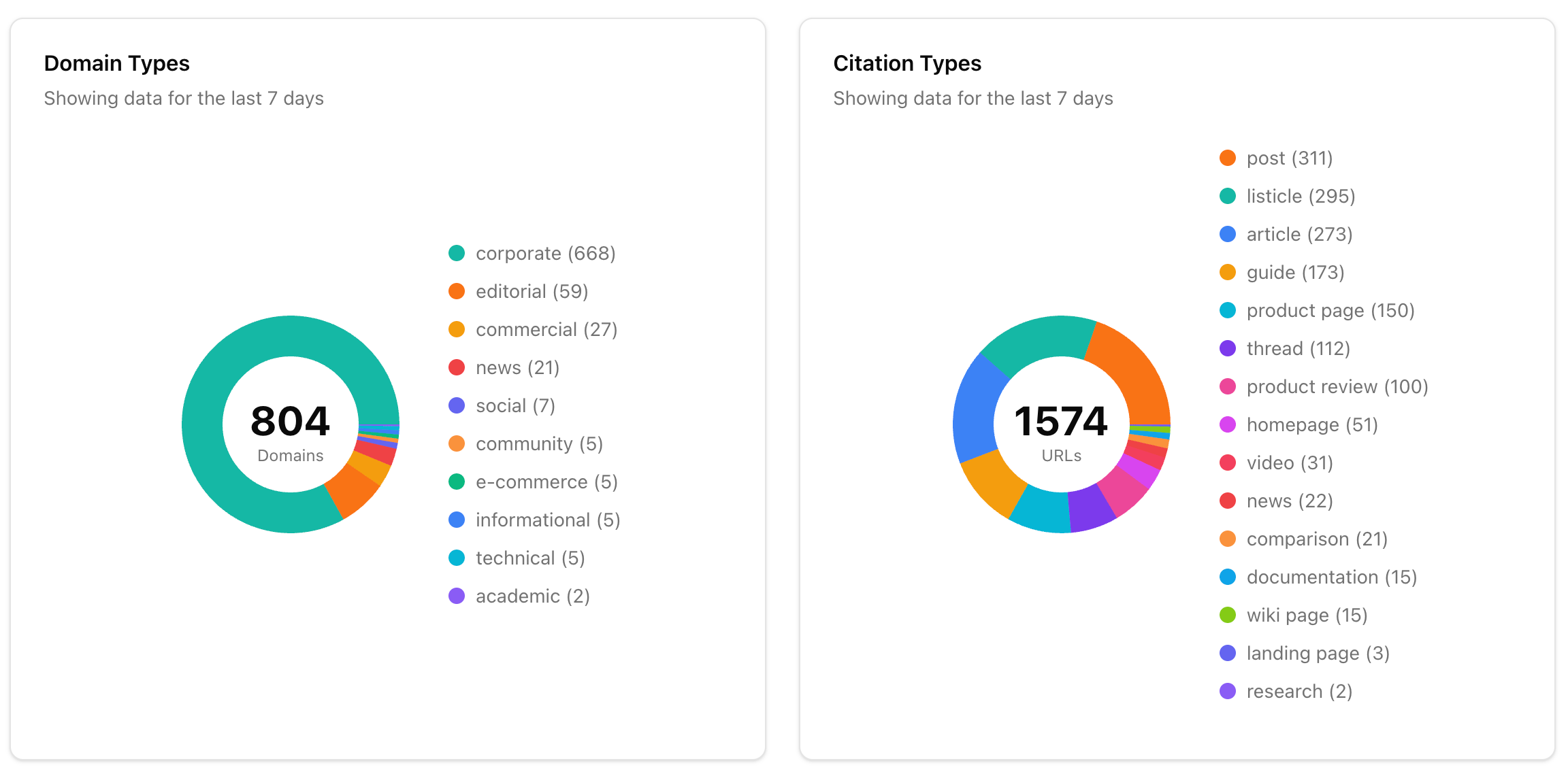Click the product page (150) legend label
Image resolution: width=1568 pixels, height=774 pixels.
[x=1330, y=311]
